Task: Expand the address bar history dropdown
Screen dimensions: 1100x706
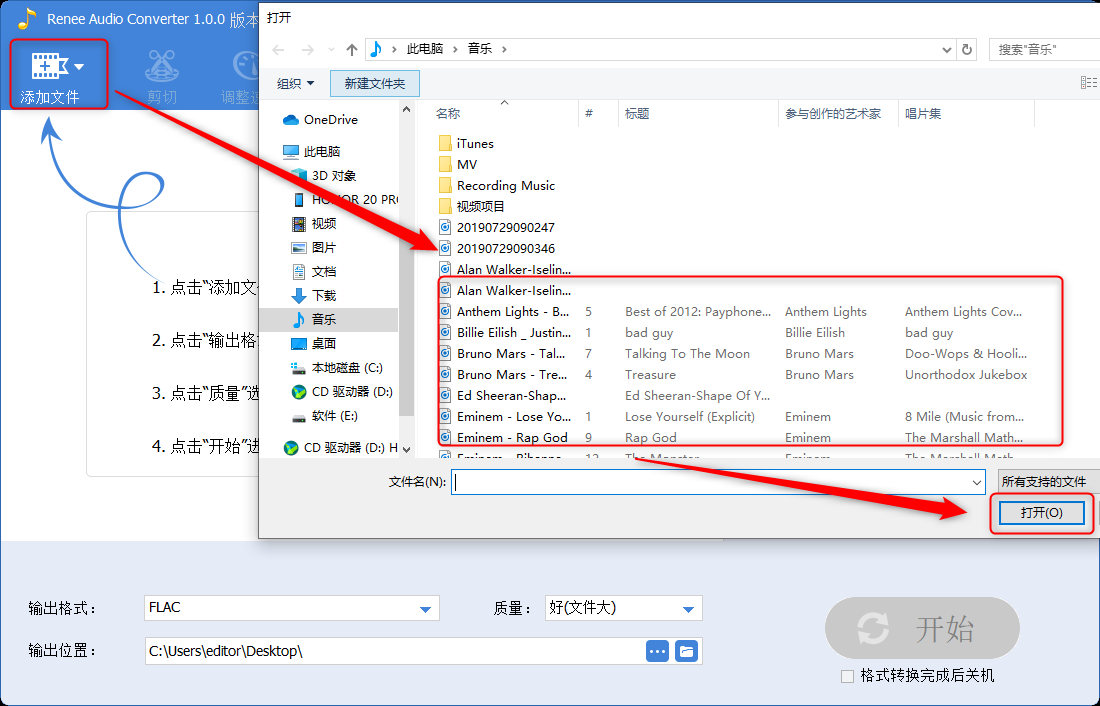Action: (x=946, y=50)
